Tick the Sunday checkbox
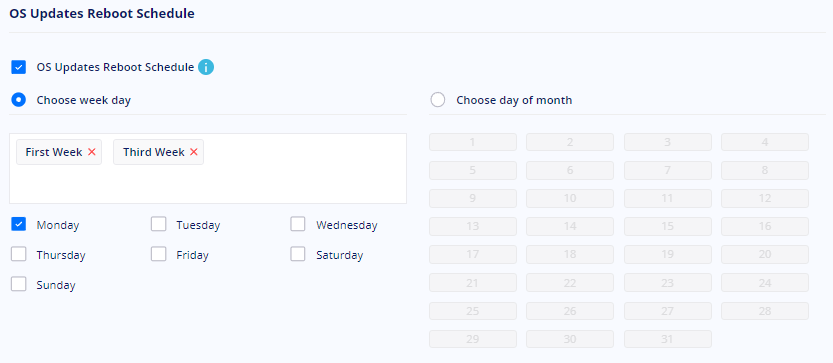The height and width of the screenshot is (363, 833). 19,284
